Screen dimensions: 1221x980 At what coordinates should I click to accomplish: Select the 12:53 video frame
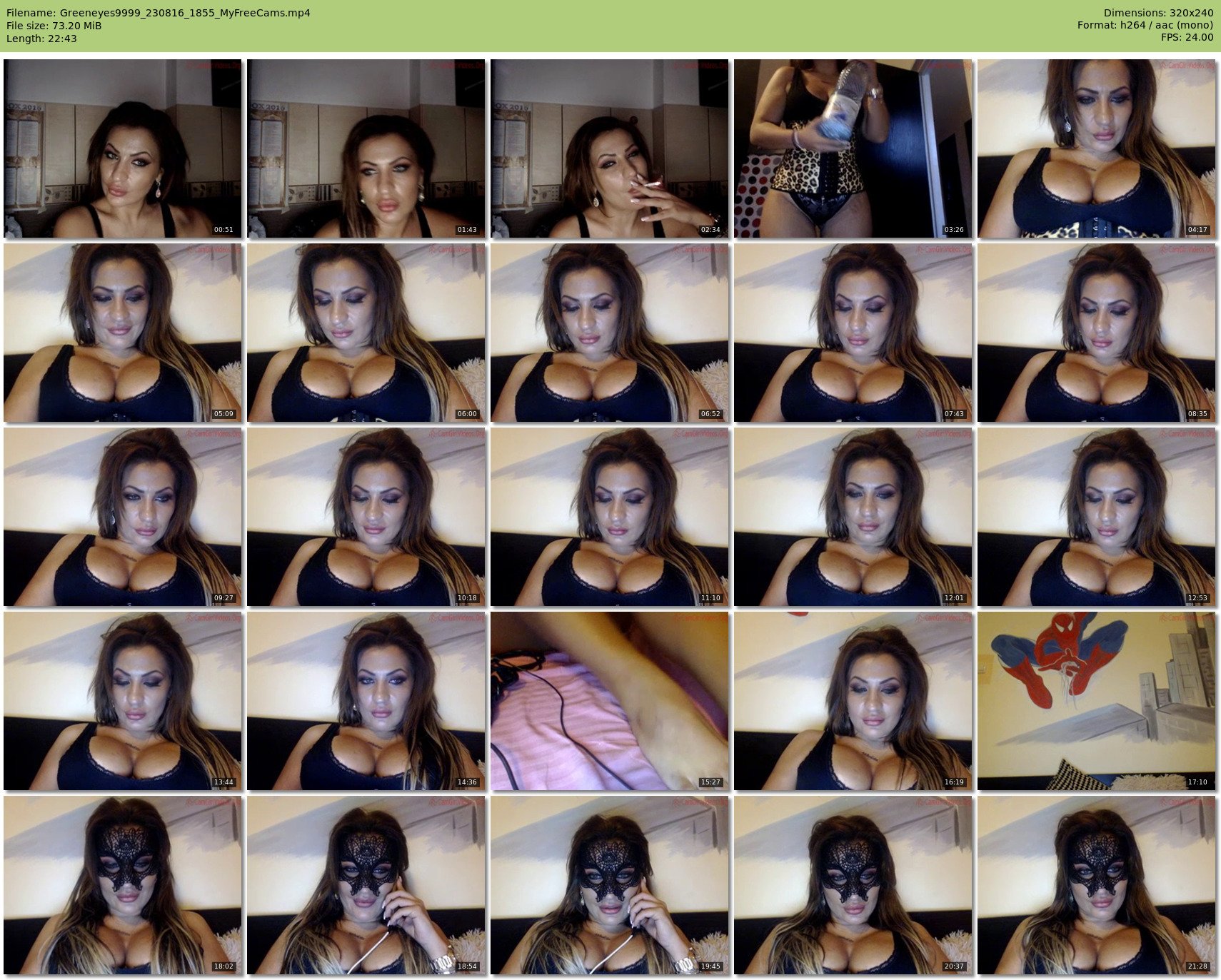click(1097, 517)
